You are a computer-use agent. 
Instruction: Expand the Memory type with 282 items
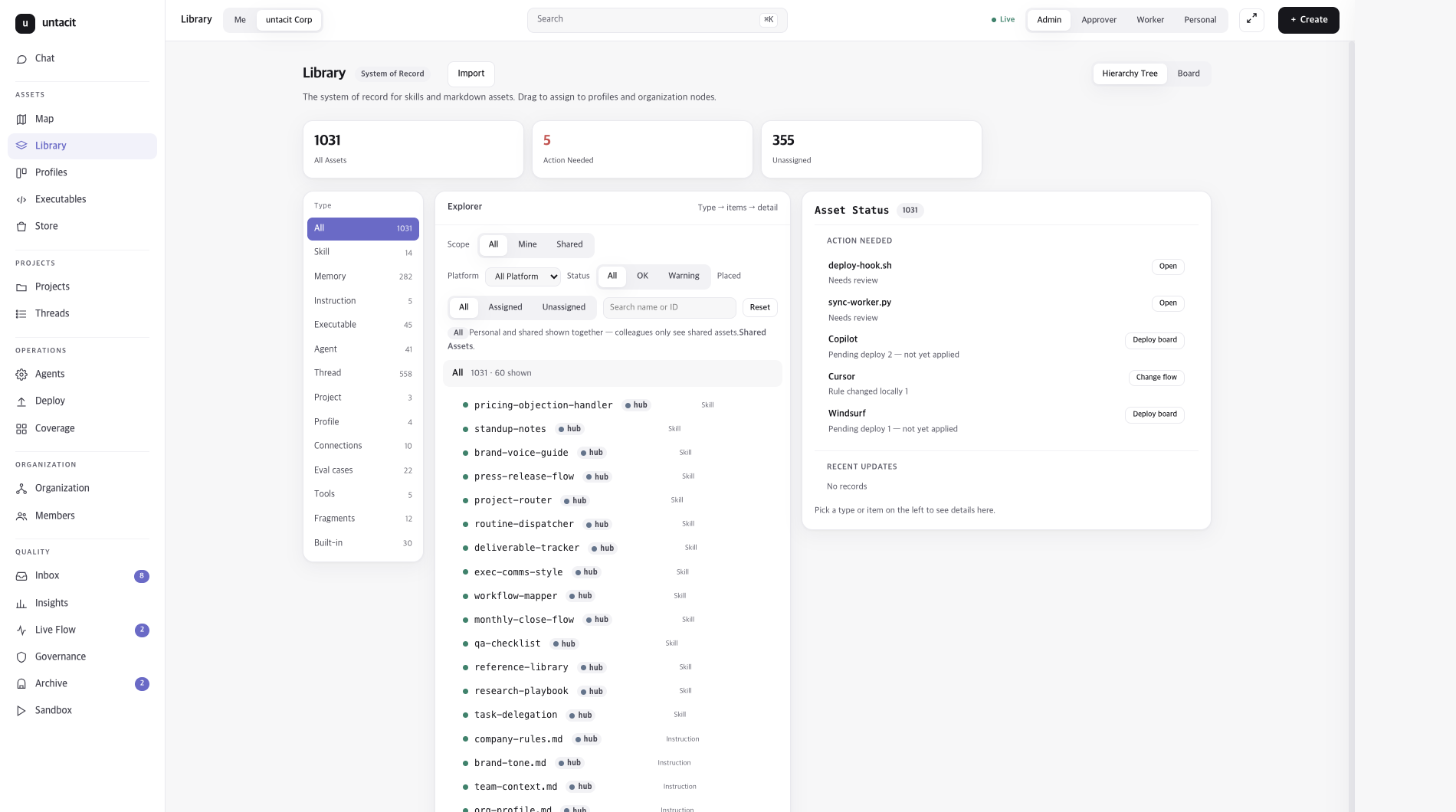click(363, 277)
